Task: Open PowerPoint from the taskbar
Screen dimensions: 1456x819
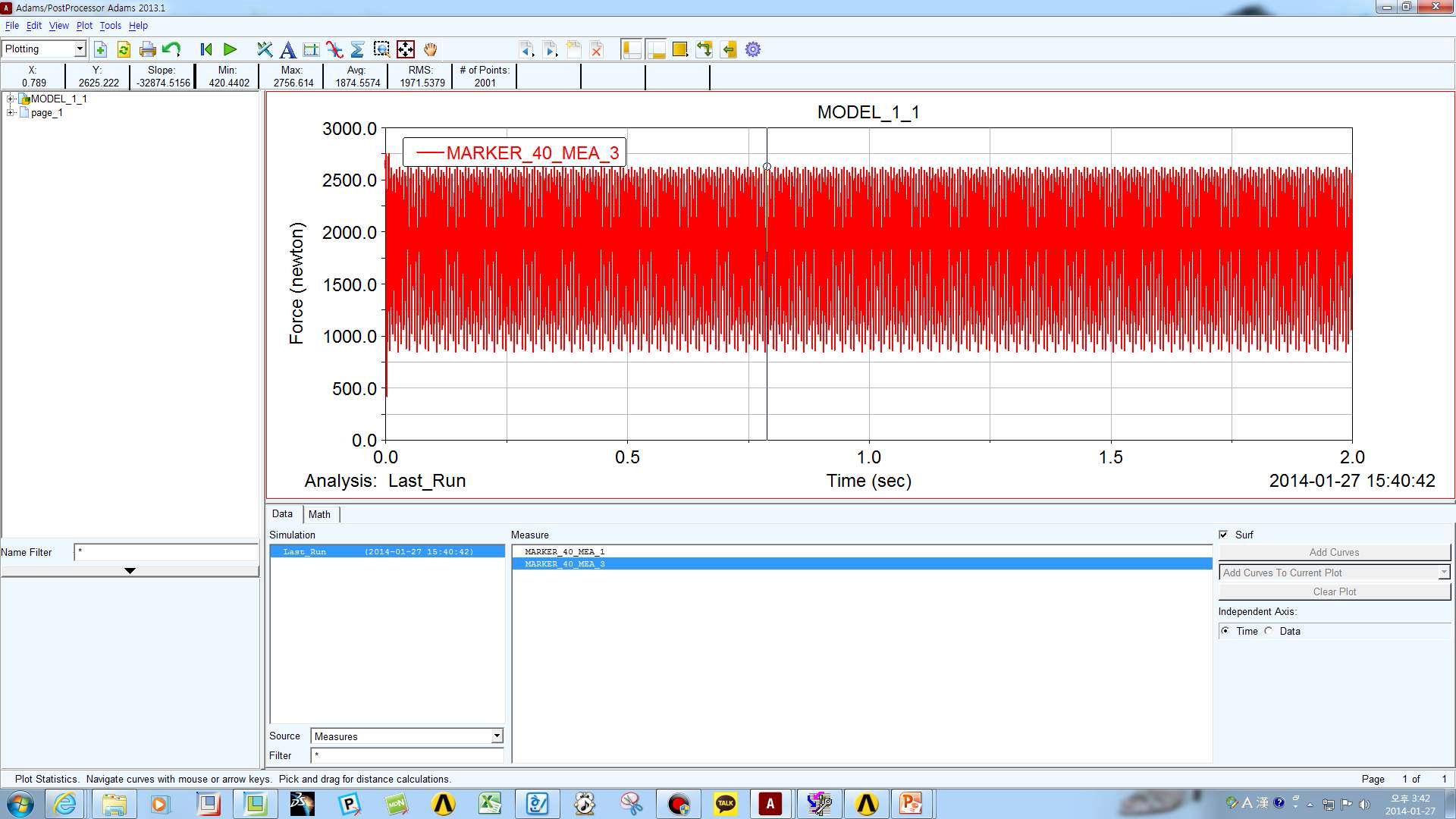Action: pyautogui.click(x=911, y=804)
